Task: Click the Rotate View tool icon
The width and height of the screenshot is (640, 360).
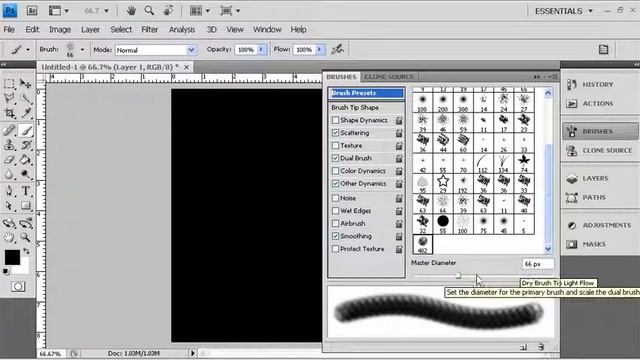Action: pos(168,11)
